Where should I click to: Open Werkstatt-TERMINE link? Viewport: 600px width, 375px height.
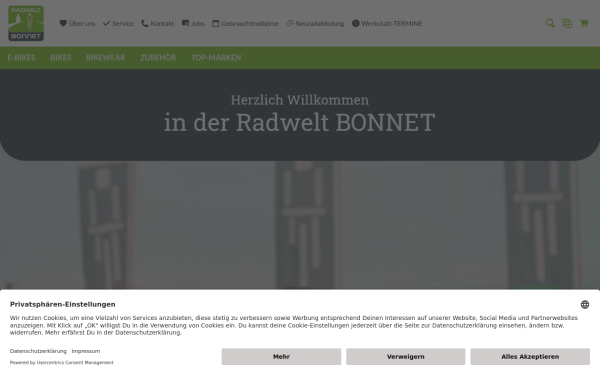[387, 23]
